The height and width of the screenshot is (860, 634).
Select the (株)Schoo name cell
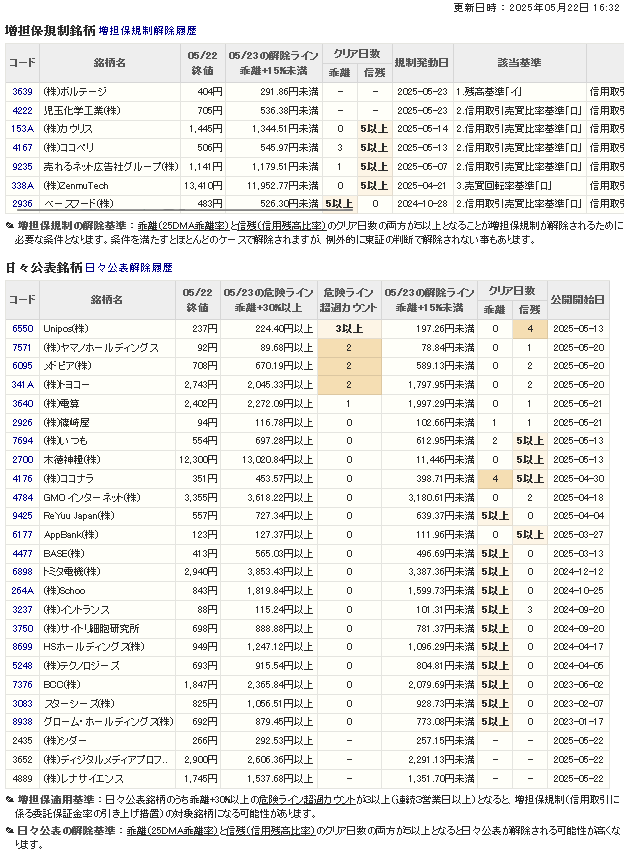click(107, 591)
